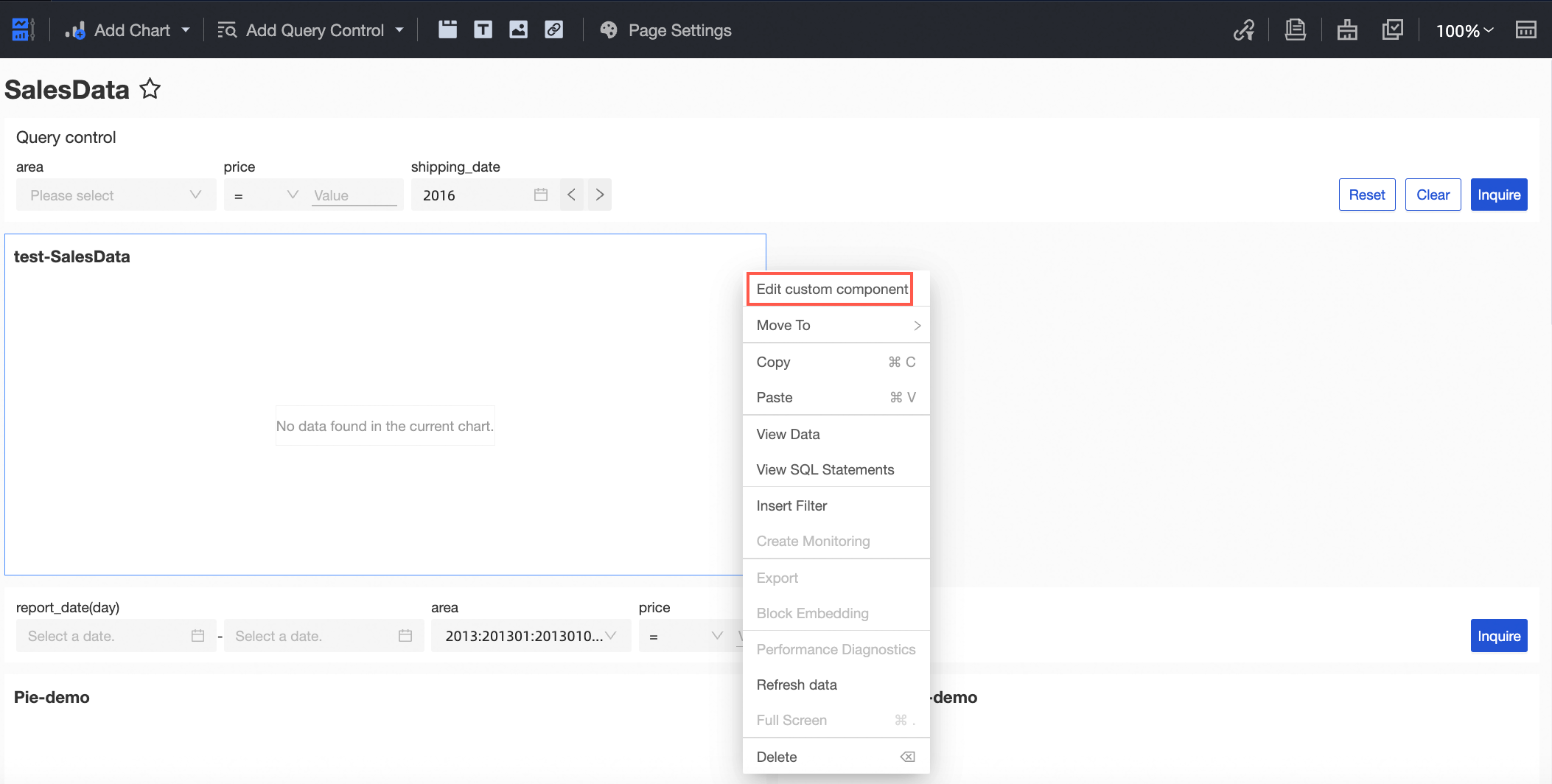Insert a tab container from the toolbar

[447, 29]
